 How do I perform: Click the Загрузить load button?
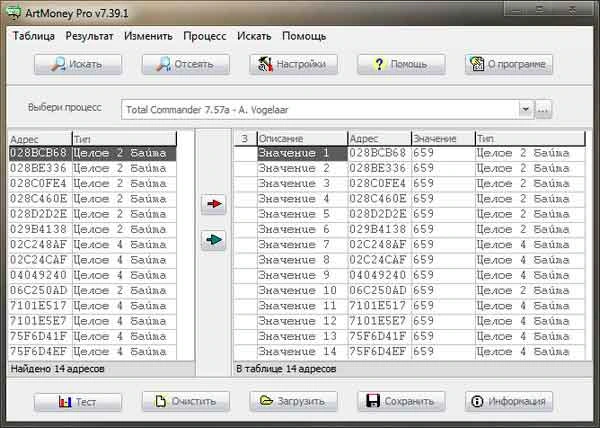tap(293, 402)
